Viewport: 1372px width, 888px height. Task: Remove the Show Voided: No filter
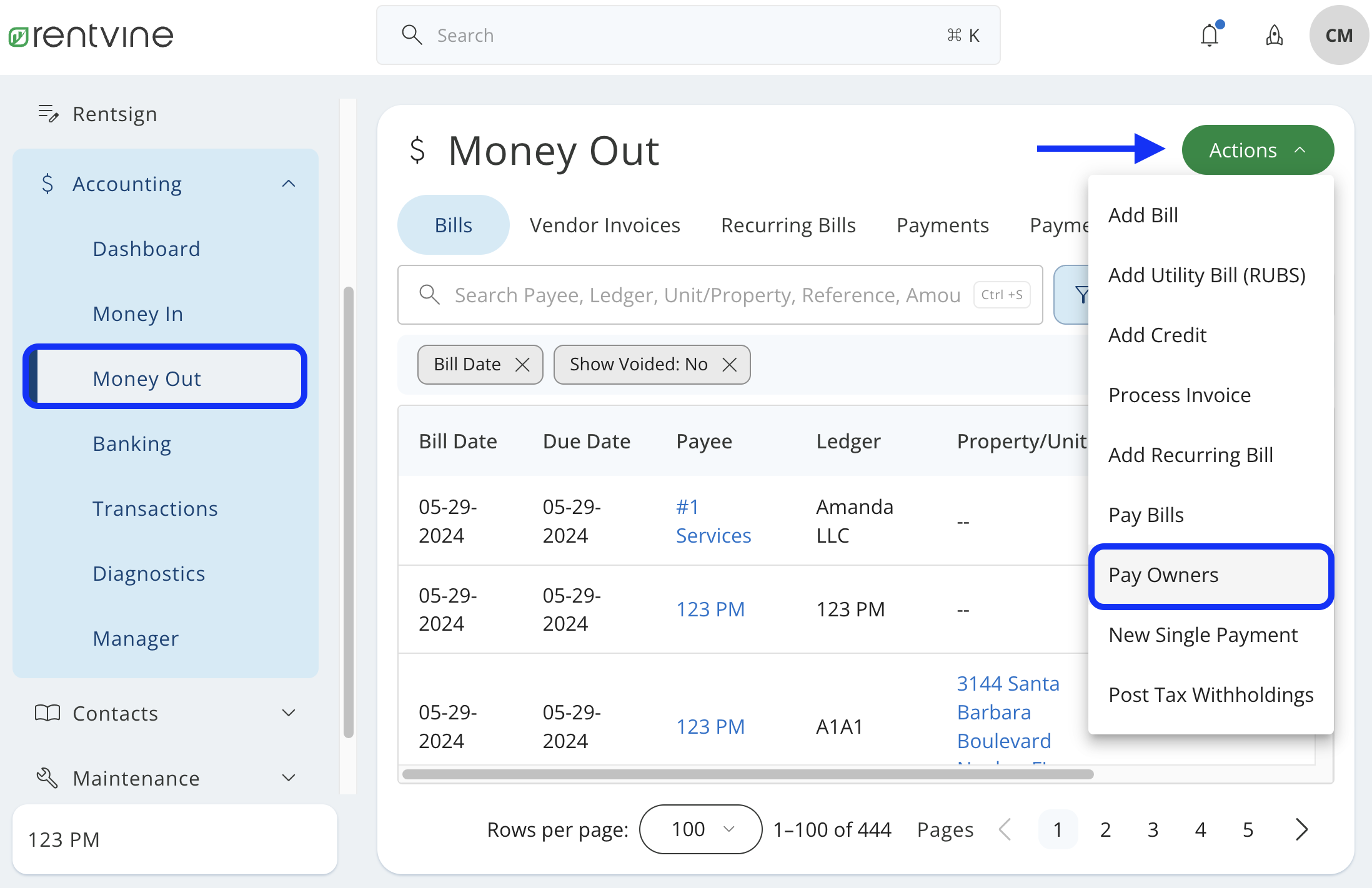(729, 365)
